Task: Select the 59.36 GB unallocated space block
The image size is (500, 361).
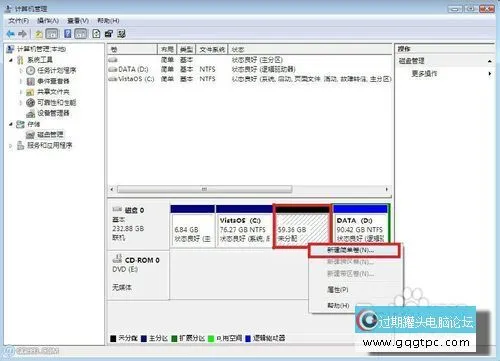Action: tap(302, 226)
